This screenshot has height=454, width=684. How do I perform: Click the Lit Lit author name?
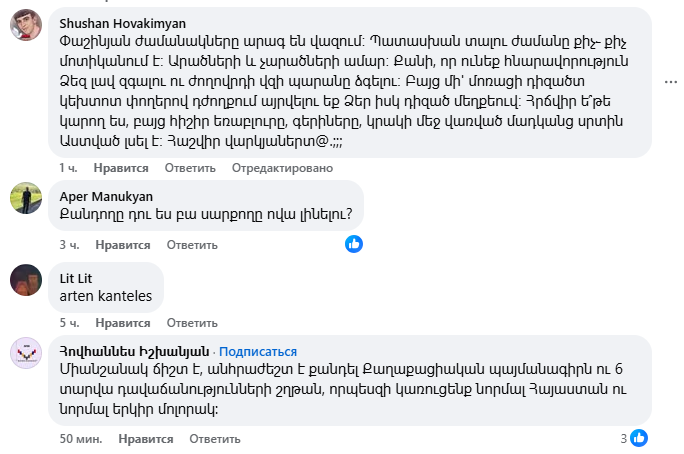tap(83, 277)
